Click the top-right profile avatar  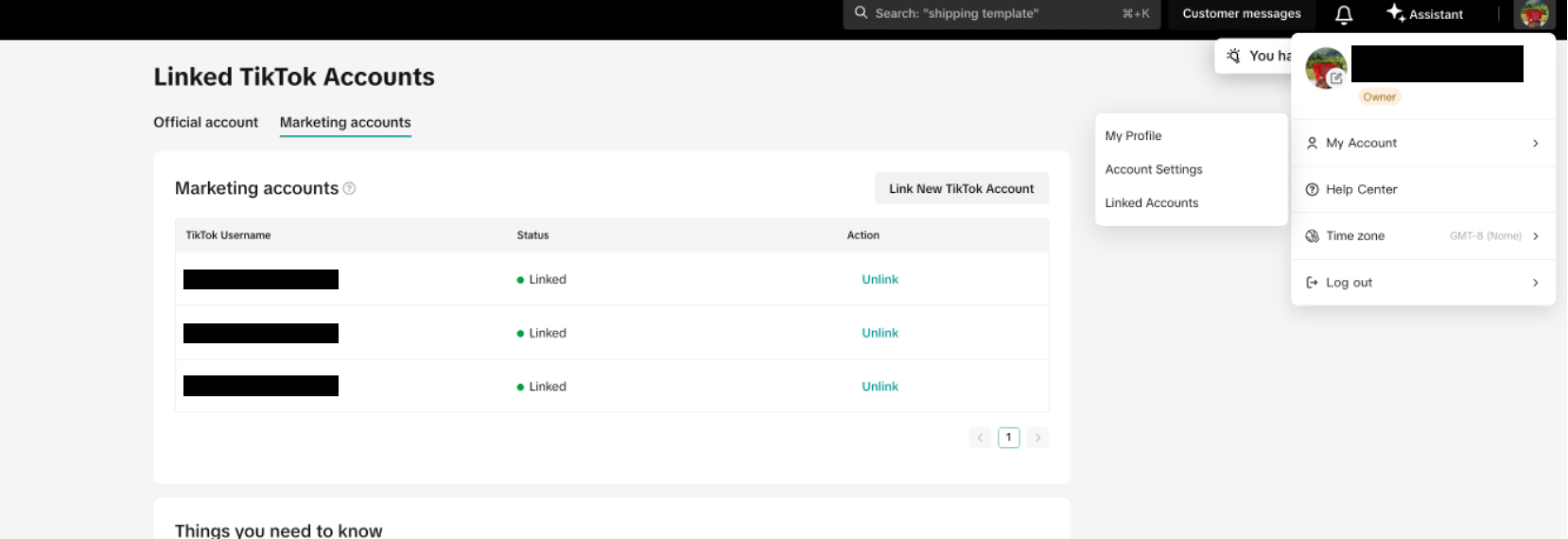1534,14
